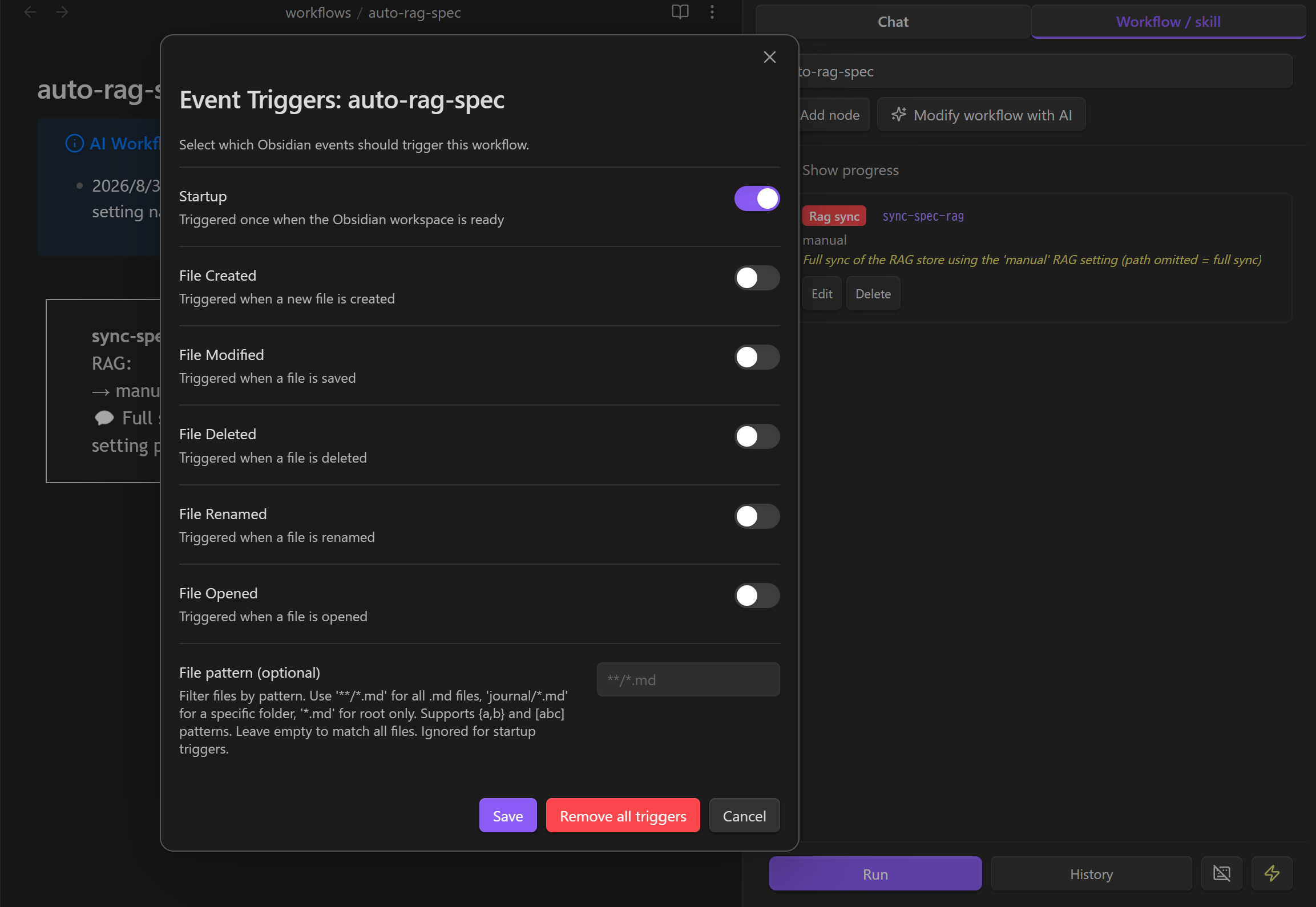Enable the File Opened trigger

tap(757, 596)
